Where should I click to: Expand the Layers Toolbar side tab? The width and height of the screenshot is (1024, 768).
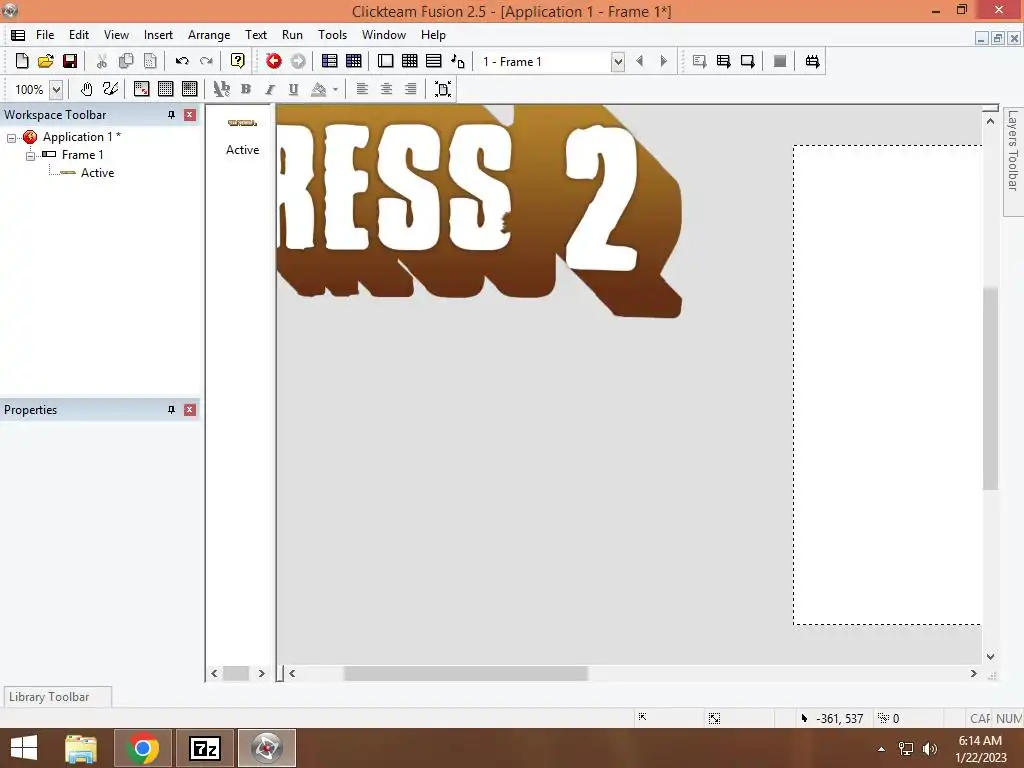point(1013,161)
